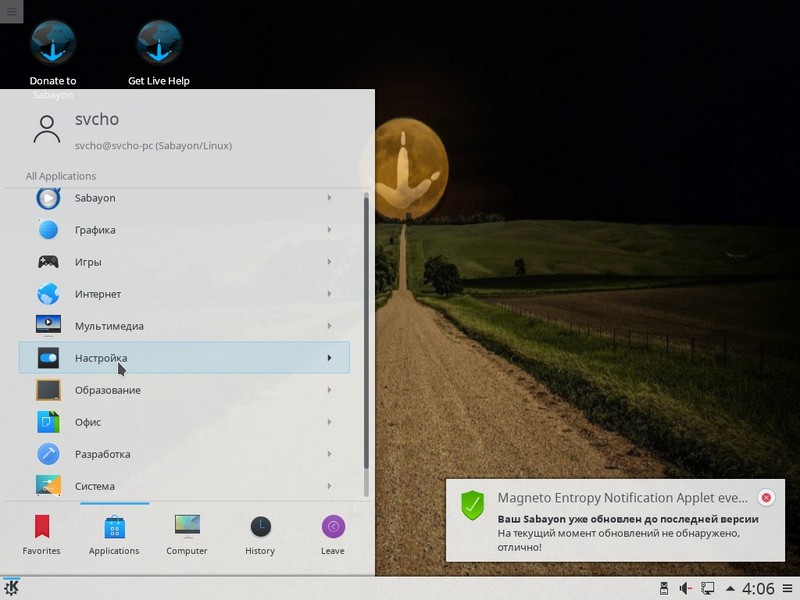Expand the Игры submenu arrow
Screen dimensions: 800x600
[x=330, y=262]
